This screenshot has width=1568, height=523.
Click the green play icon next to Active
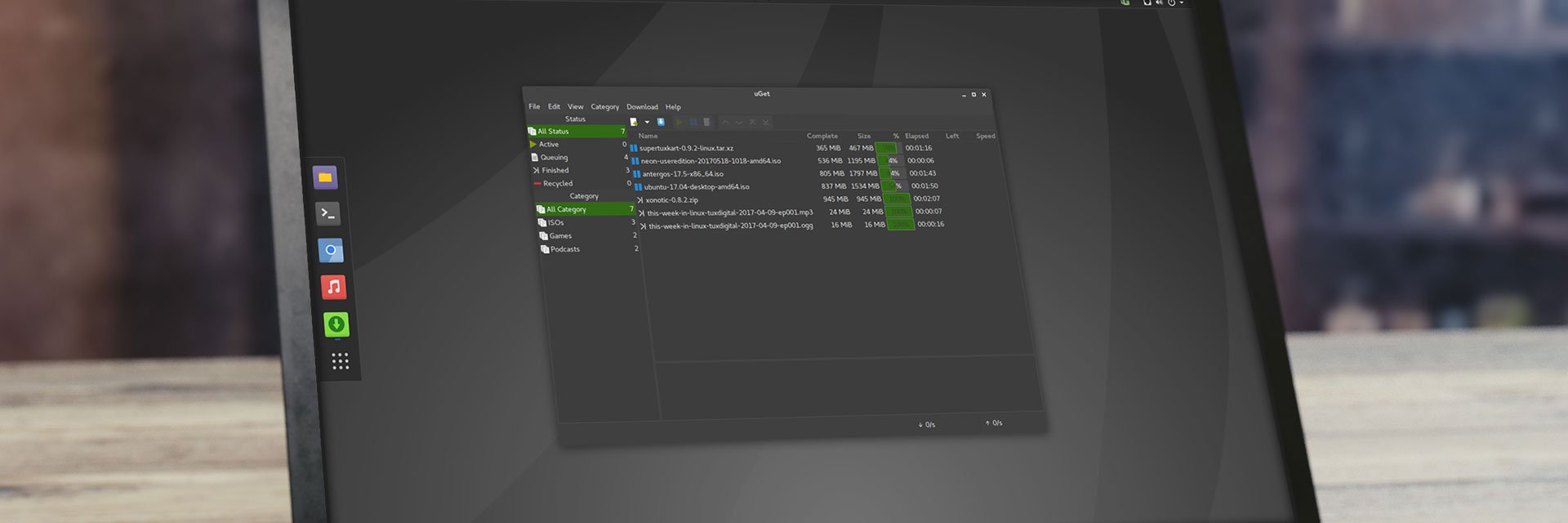pos(533,144)
